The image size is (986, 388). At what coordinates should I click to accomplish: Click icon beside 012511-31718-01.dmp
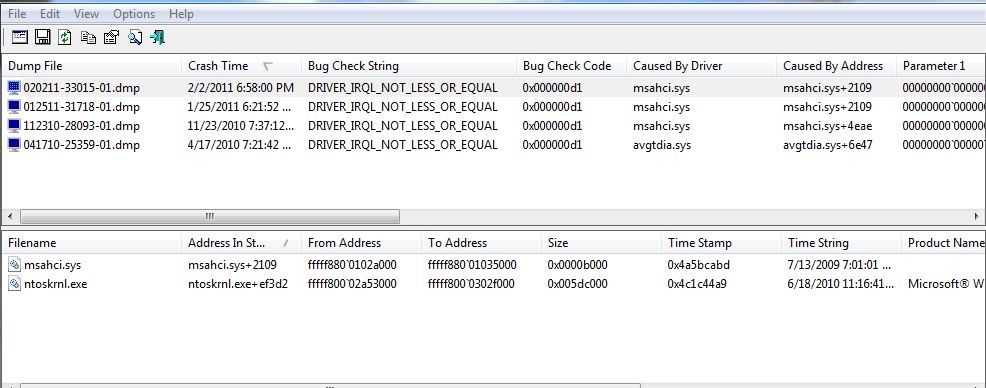pyautogui.click(x=14, y=107)
